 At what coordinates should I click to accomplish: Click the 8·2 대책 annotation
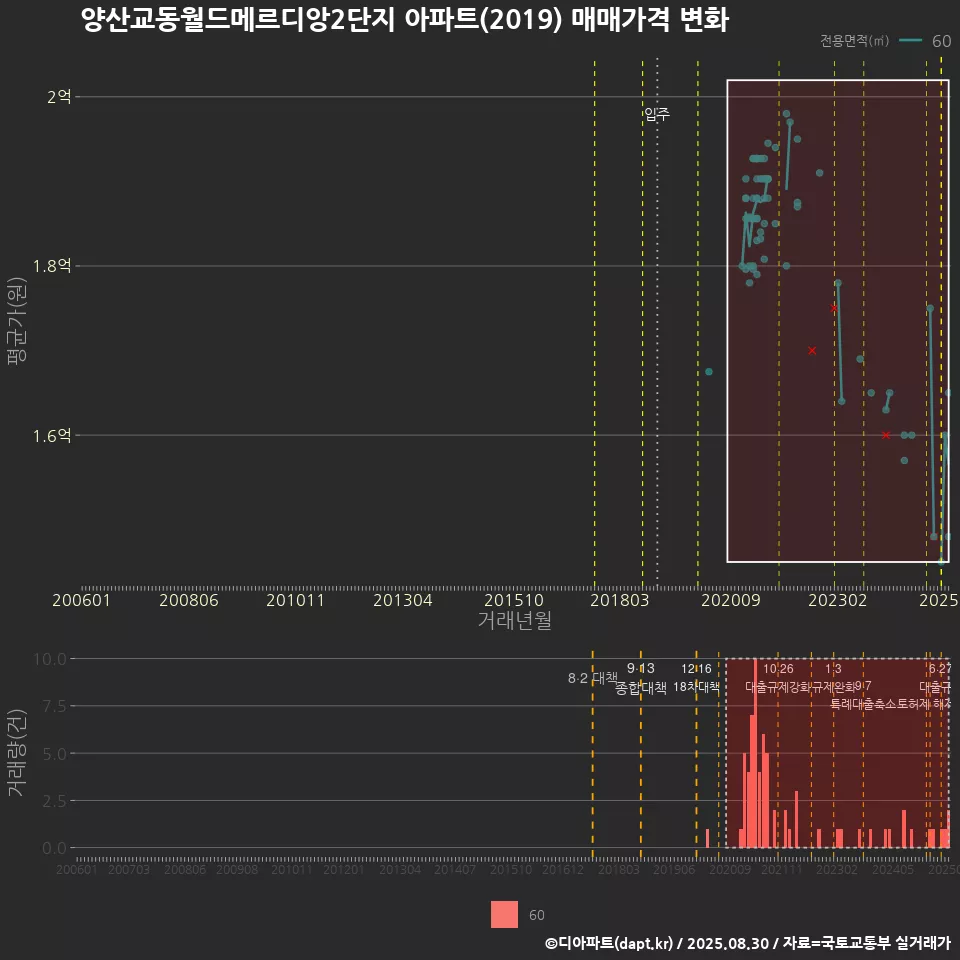coord(592,678)
